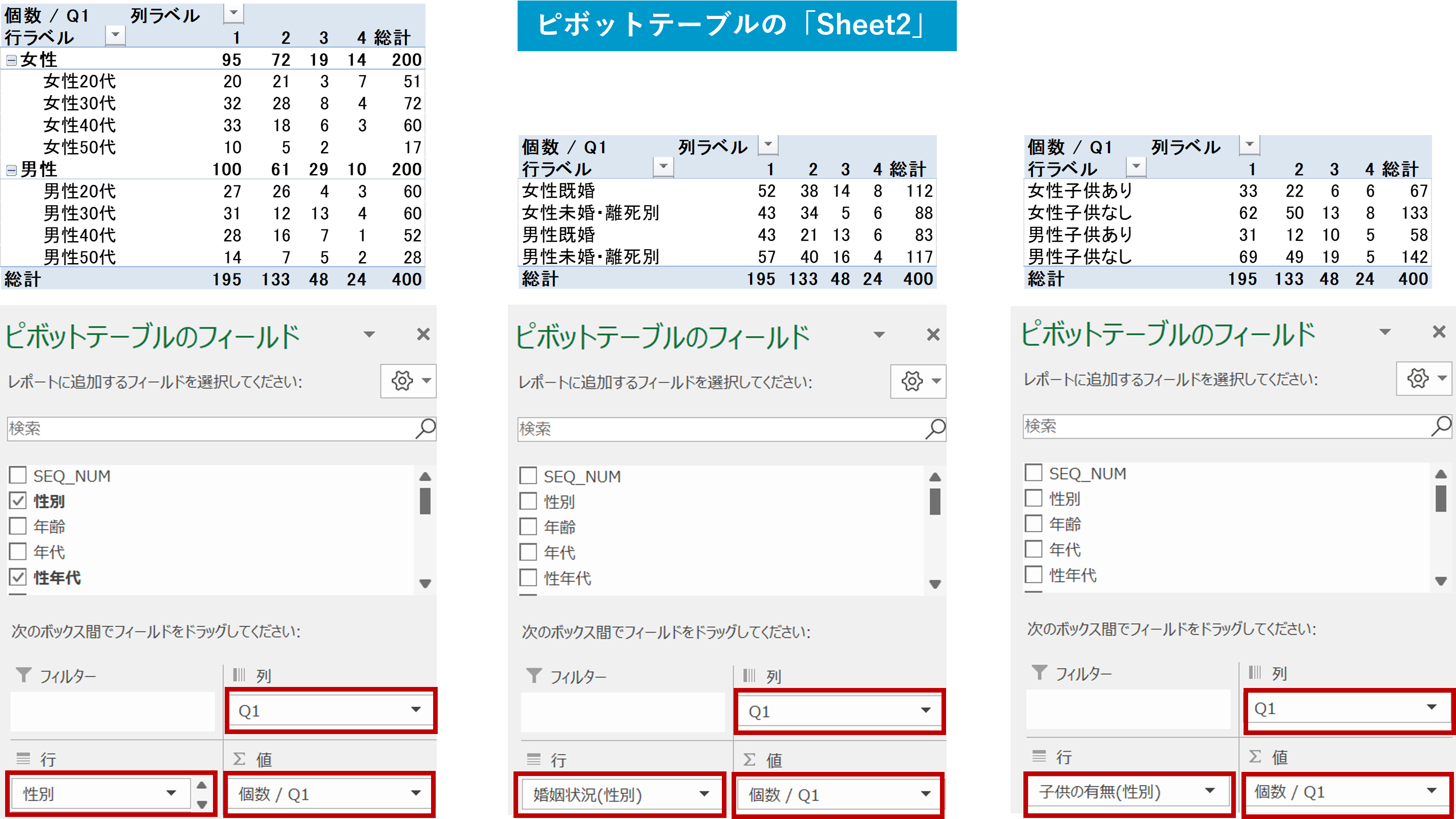
Task: Click the search magnifier icon in the middle field pane
Action: pyautogui.click(x=935, y=428)
